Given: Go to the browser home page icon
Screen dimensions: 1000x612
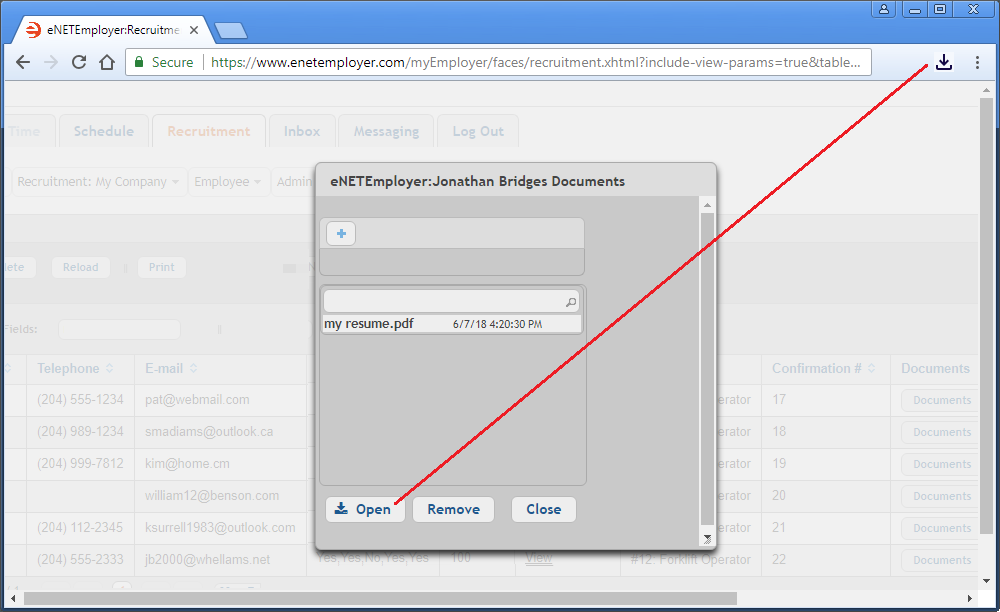Looking at the screenshot, I should click(107, 63).
